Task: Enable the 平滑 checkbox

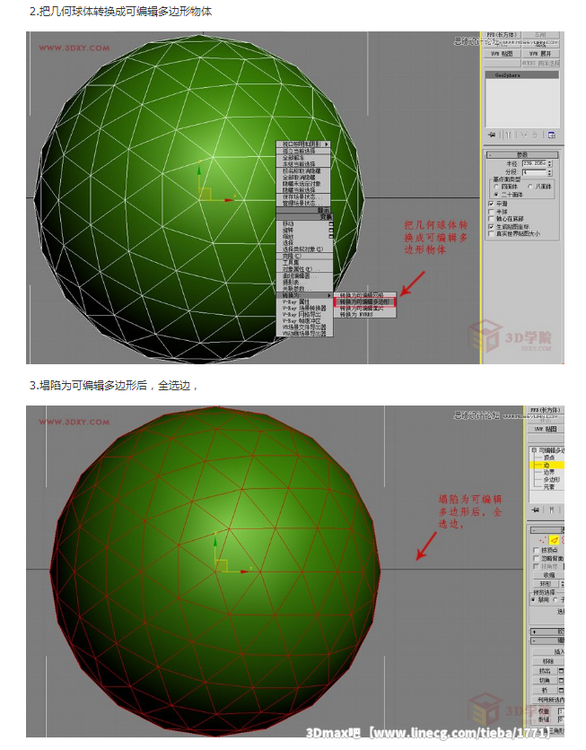Action: [x=491, y=204]
